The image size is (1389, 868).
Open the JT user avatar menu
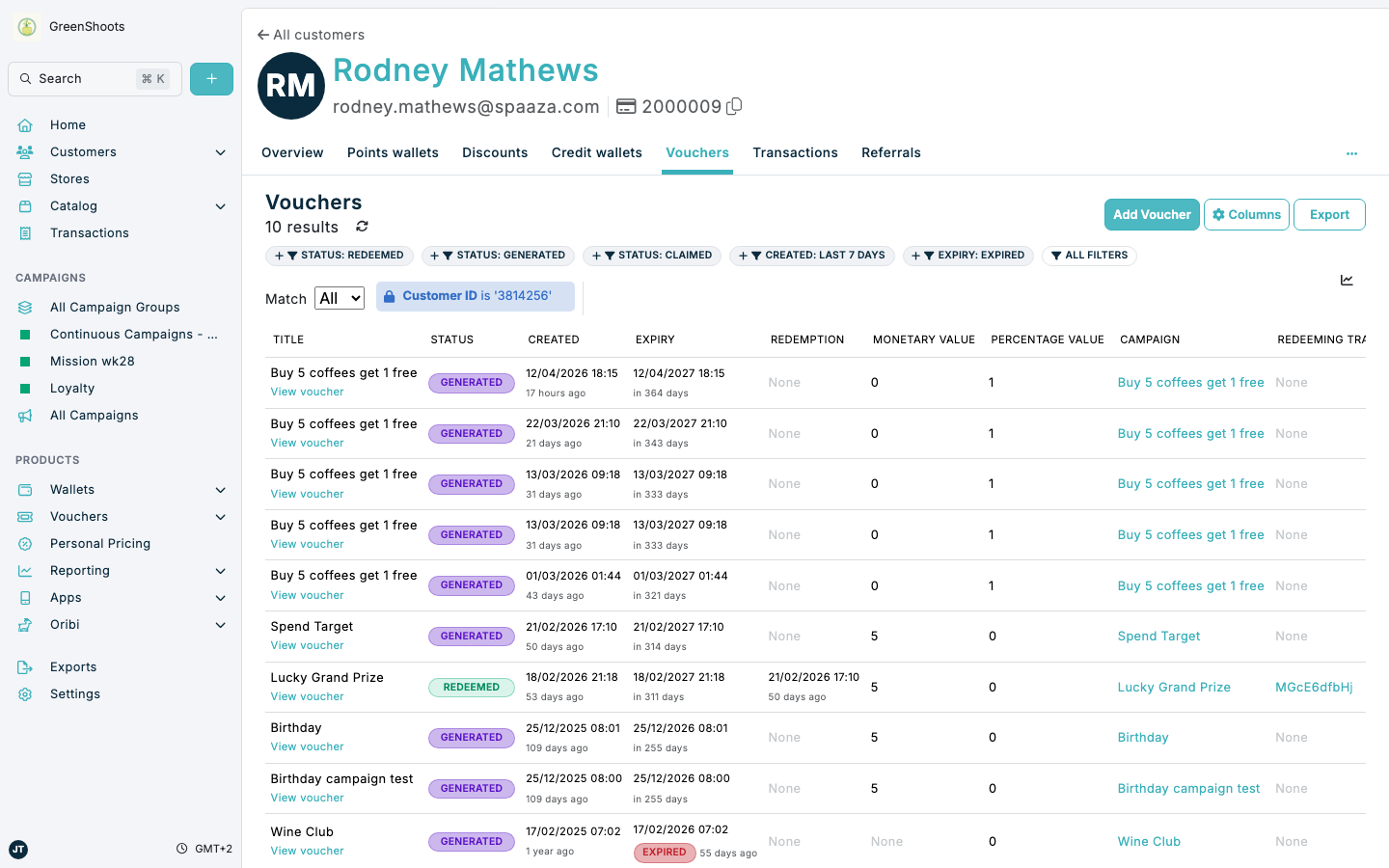tap(18, 850)
